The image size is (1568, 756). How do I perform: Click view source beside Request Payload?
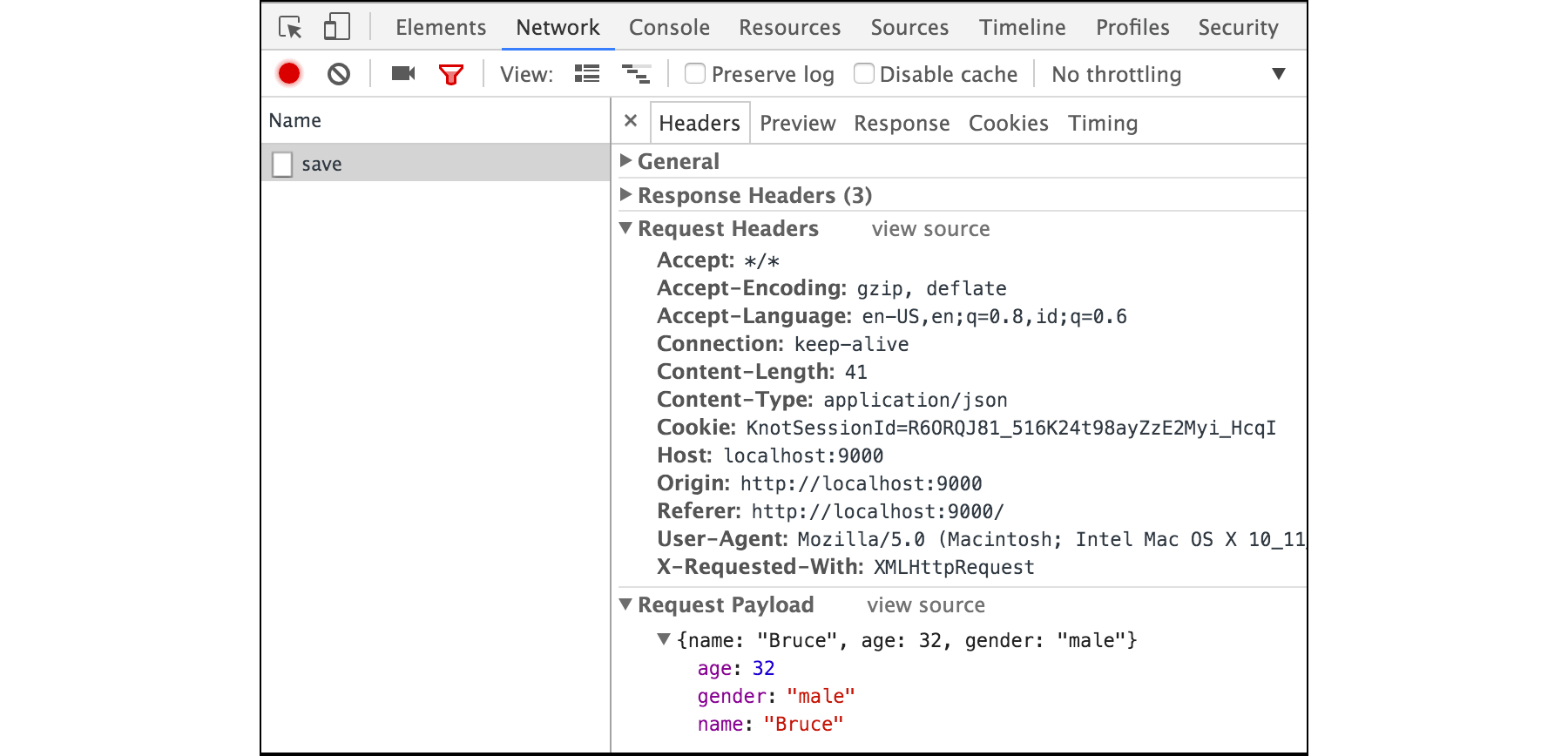click(926, 605)
